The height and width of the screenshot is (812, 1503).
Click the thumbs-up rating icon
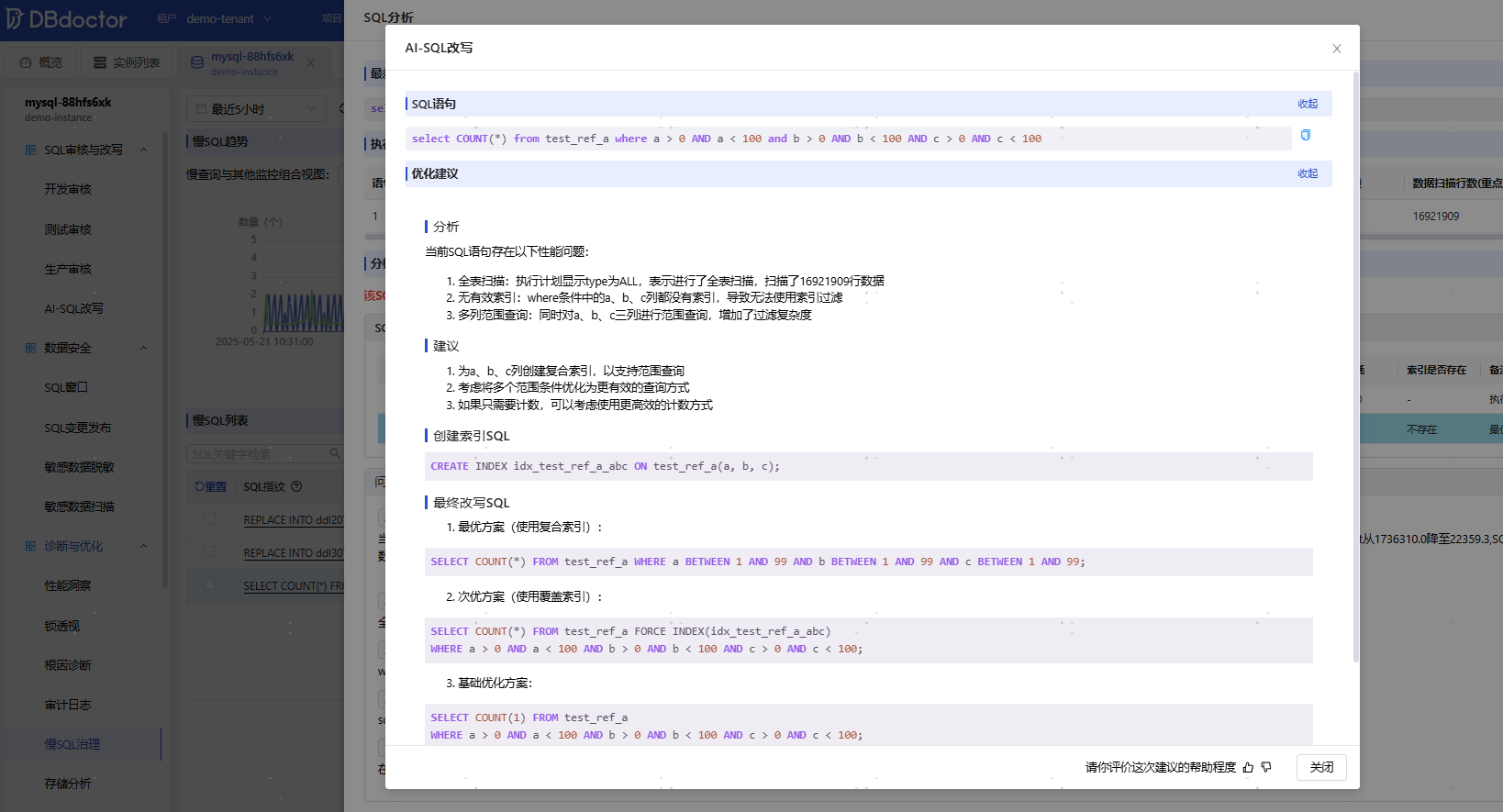1248,767
